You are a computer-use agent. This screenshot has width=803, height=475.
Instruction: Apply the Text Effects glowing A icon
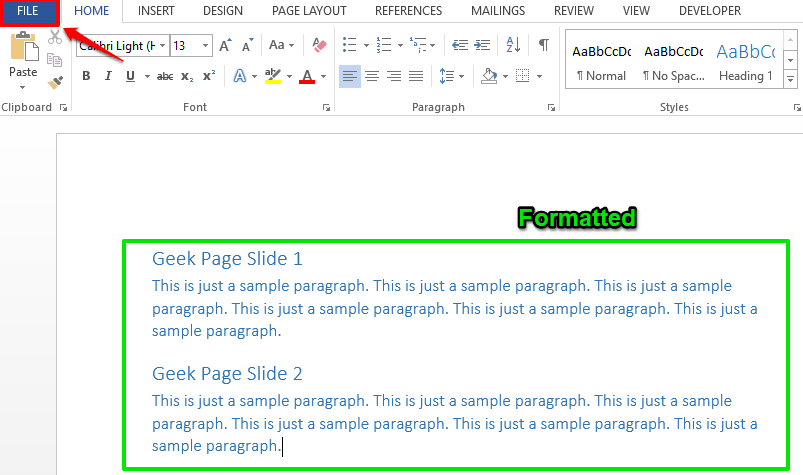[x=240, y=76]
